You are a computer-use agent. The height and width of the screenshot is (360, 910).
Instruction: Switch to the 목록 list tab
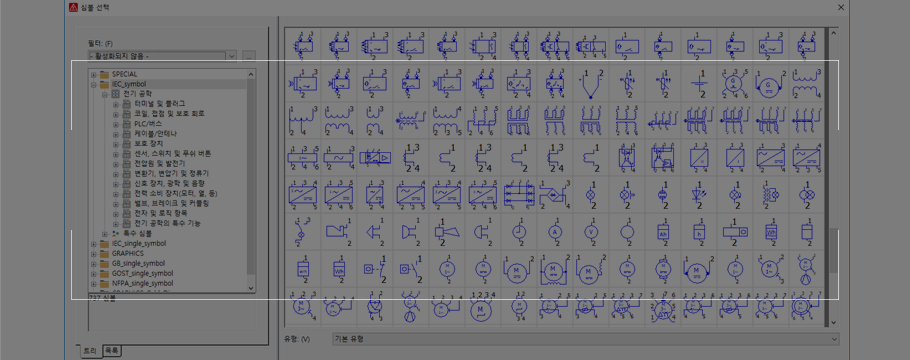(111, 351)
